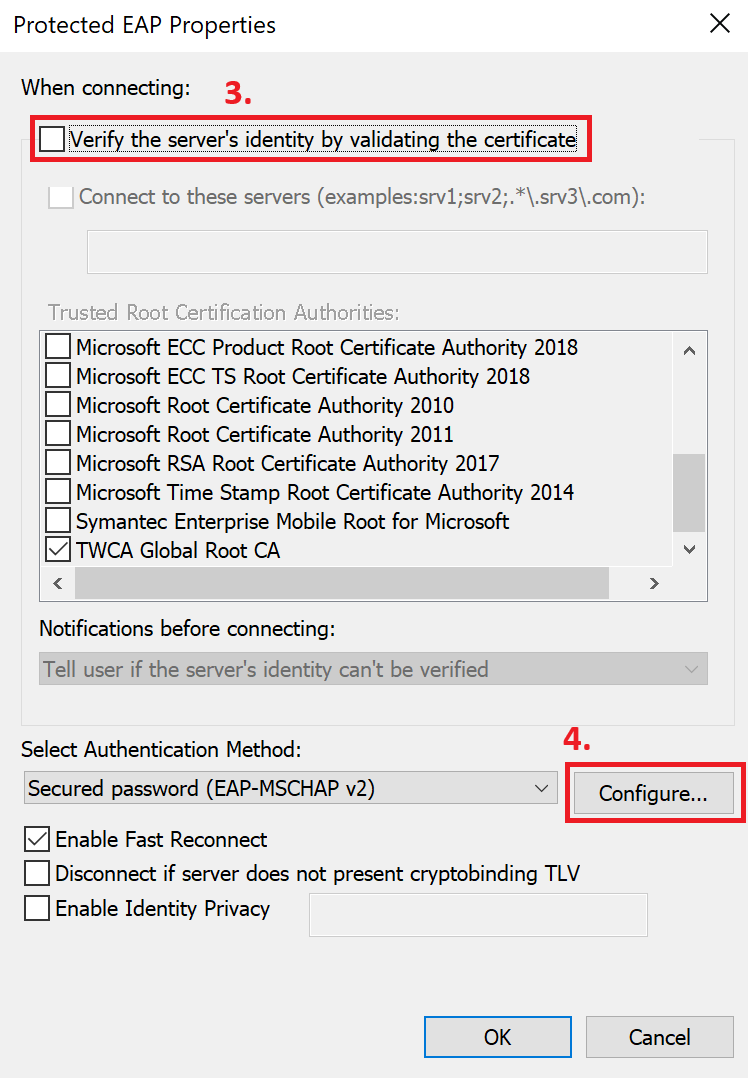This screenshot has height=1078, width=748.
Task: Open the Select Authentication Method dropdown
Action: click(x=290, y=788)
